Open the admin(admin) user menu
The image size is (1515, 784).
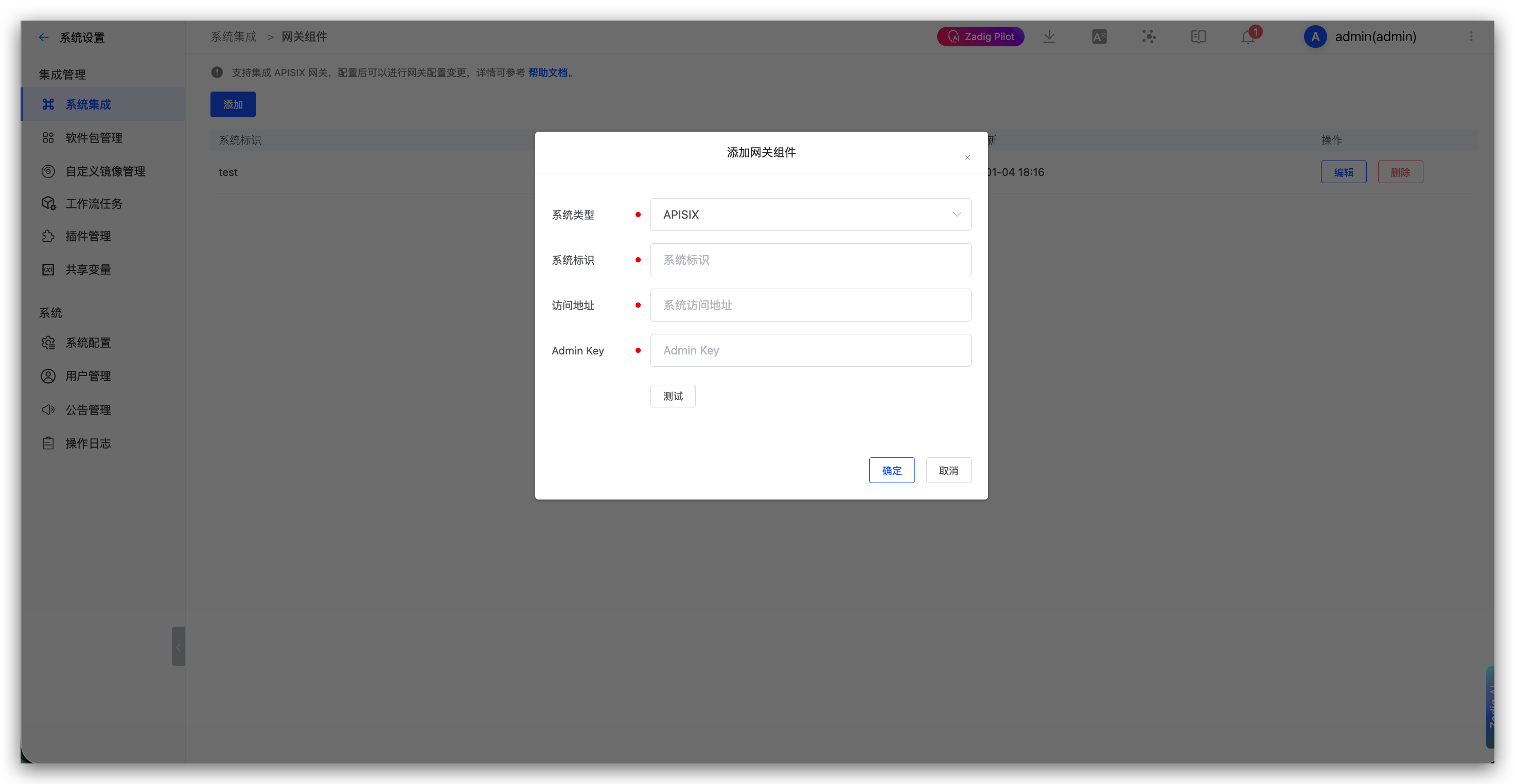coord(1375,37)
